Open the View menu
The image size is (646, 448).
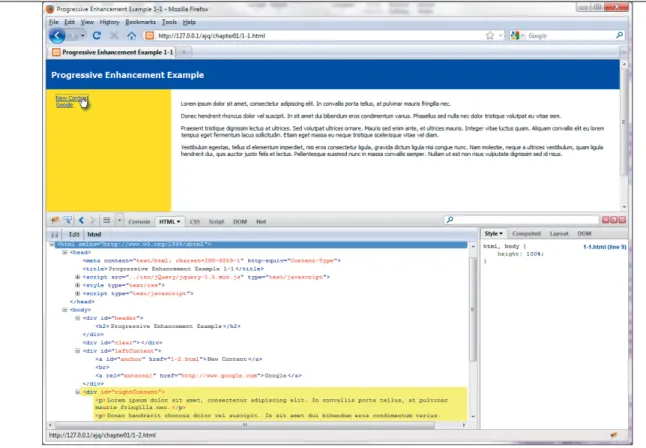87,22
